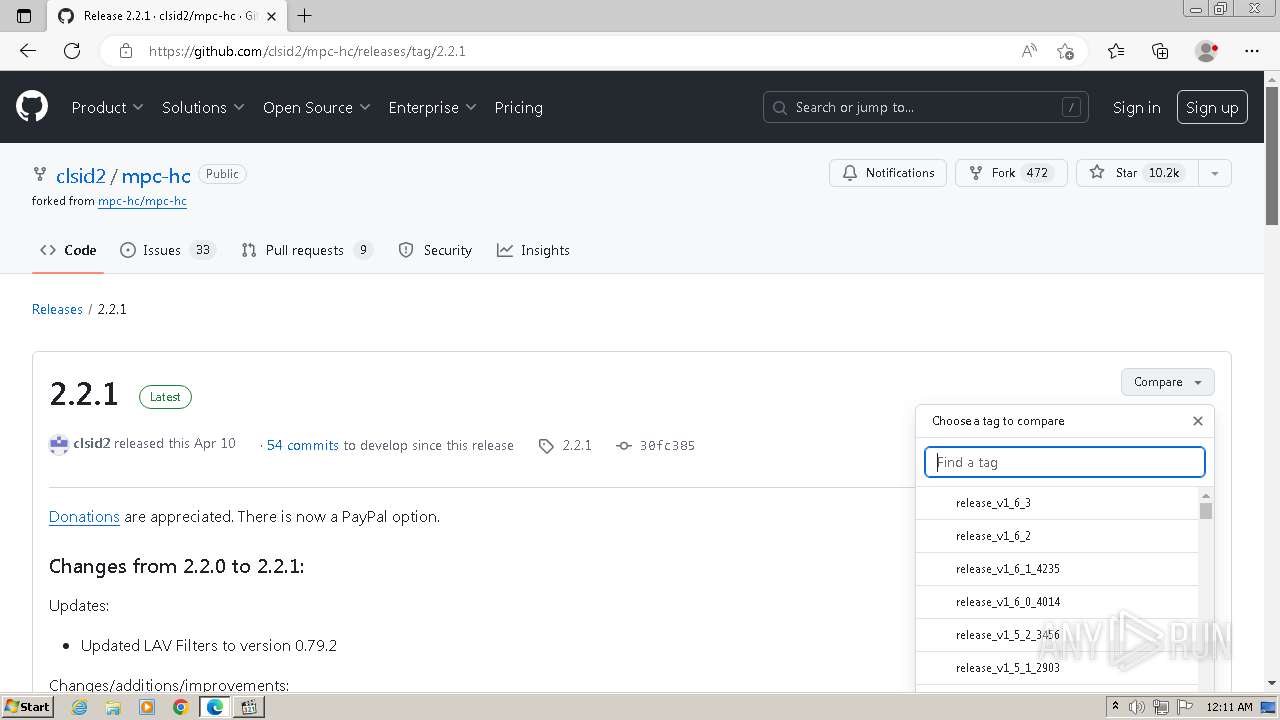Select tag release_v1_5_1_2903
The height and width of the screenshot is (720, 1280).
[x=1057, y=668]
